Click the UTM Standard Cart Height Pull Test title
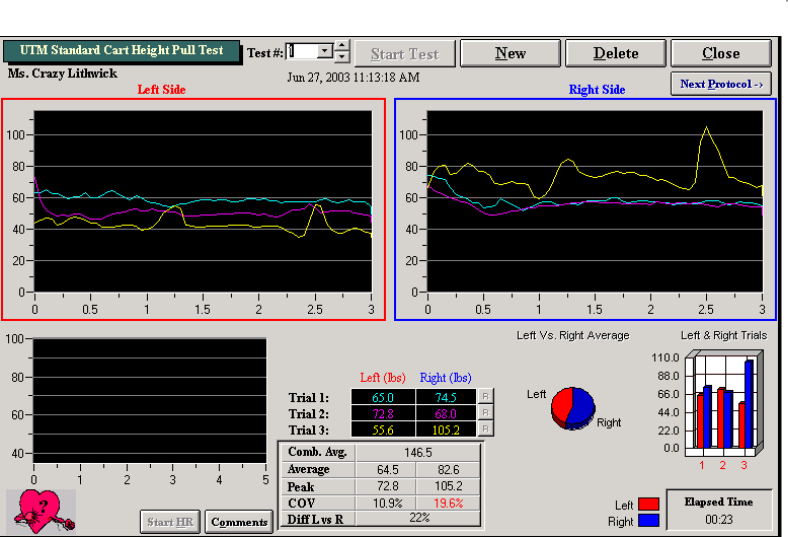The image size is (788, 537). [122, 50]
